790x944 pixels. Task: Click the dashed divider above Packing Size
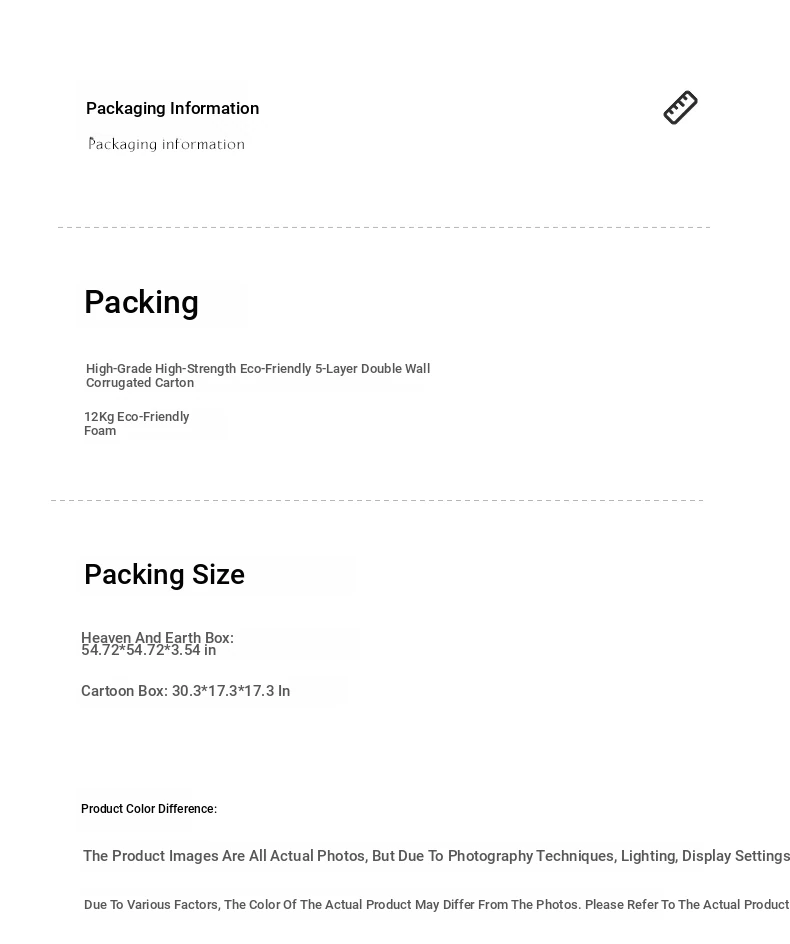tap(378, 500)
